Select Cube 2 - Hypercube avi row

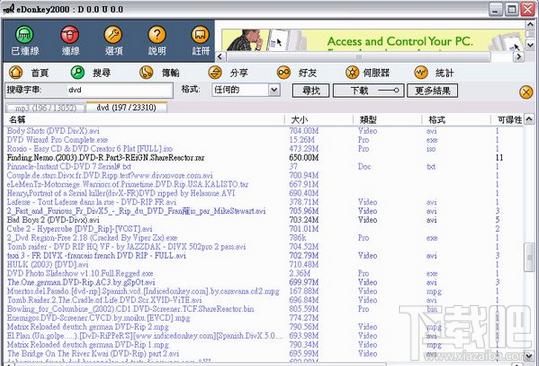pos(265,229)
